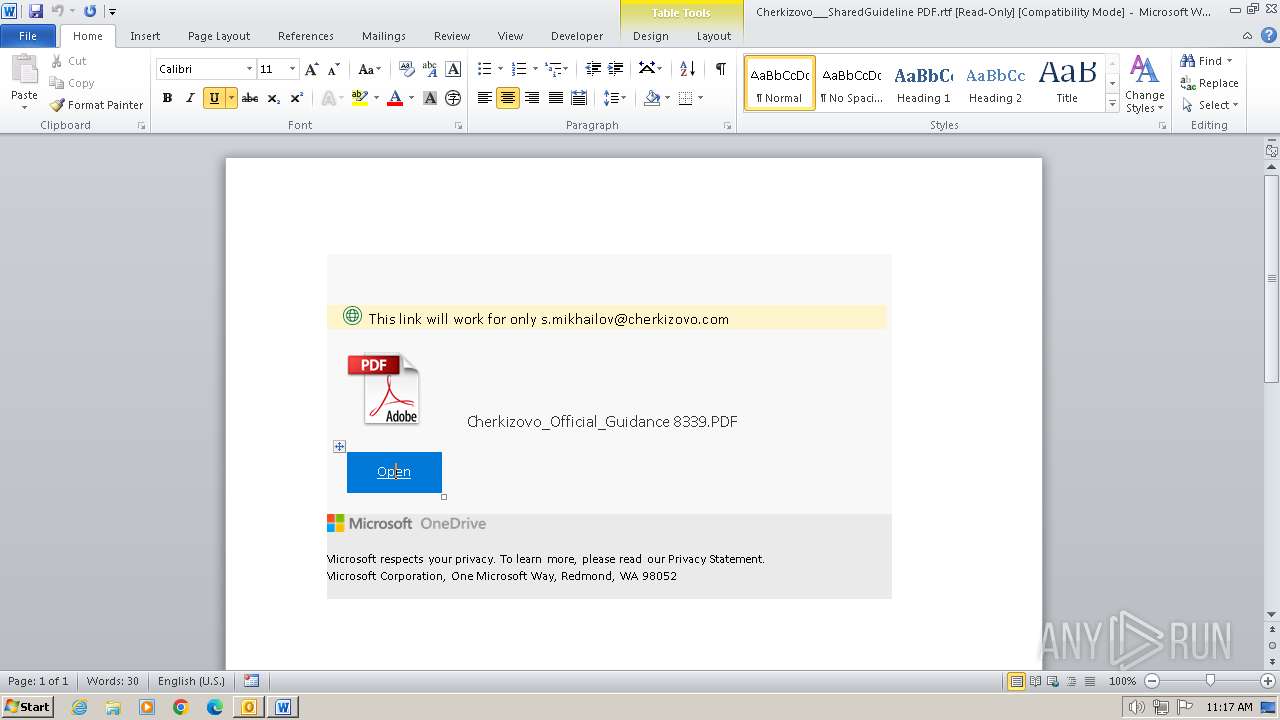Click Multilevel List icon

click(553, 69)
